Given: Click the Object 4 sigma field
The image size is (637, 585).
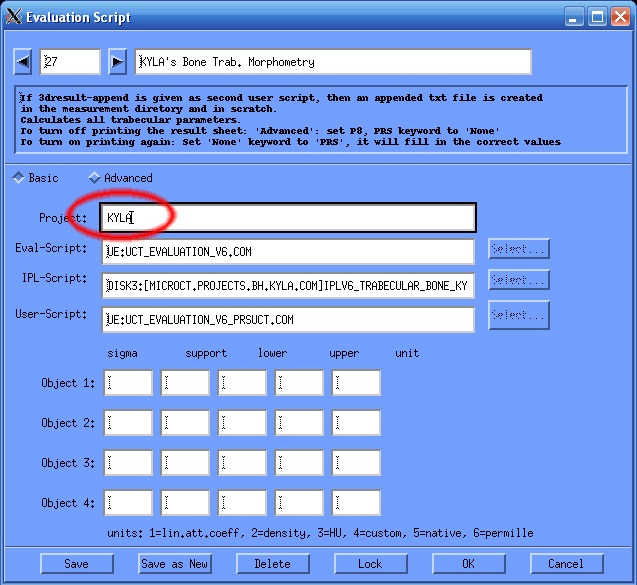Looking at the screenshot, I should pyautogui.click(x=128, y=503).
